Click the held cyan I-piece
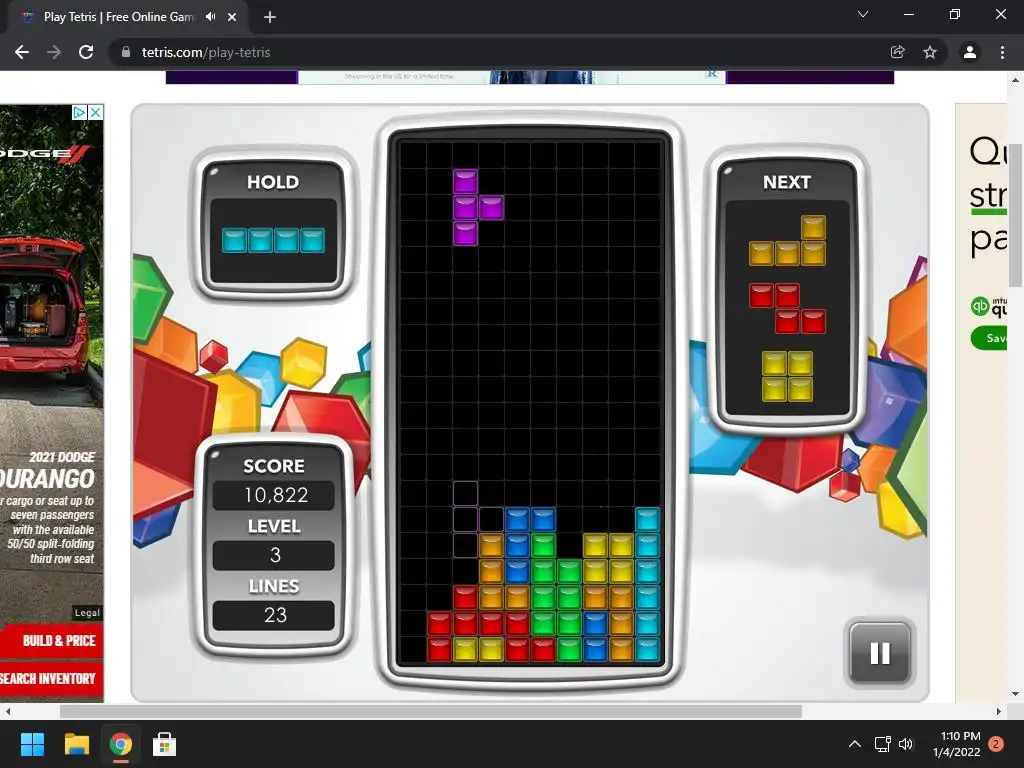Viewport: 1024px width, 768px height. [x=273, y=240]
